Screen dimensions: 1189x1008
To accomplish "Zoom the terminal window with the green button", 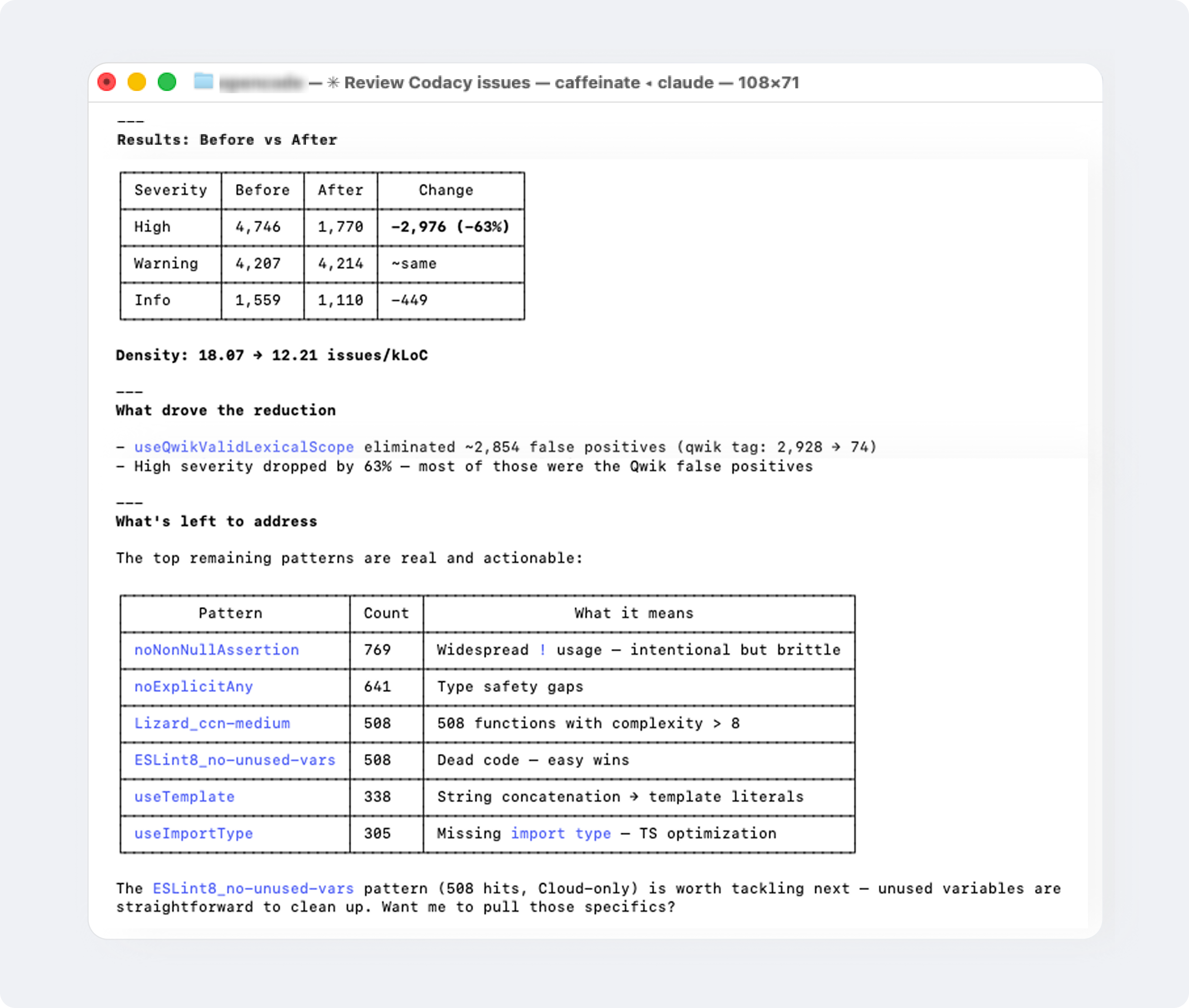I will click(x=167, y=82).
